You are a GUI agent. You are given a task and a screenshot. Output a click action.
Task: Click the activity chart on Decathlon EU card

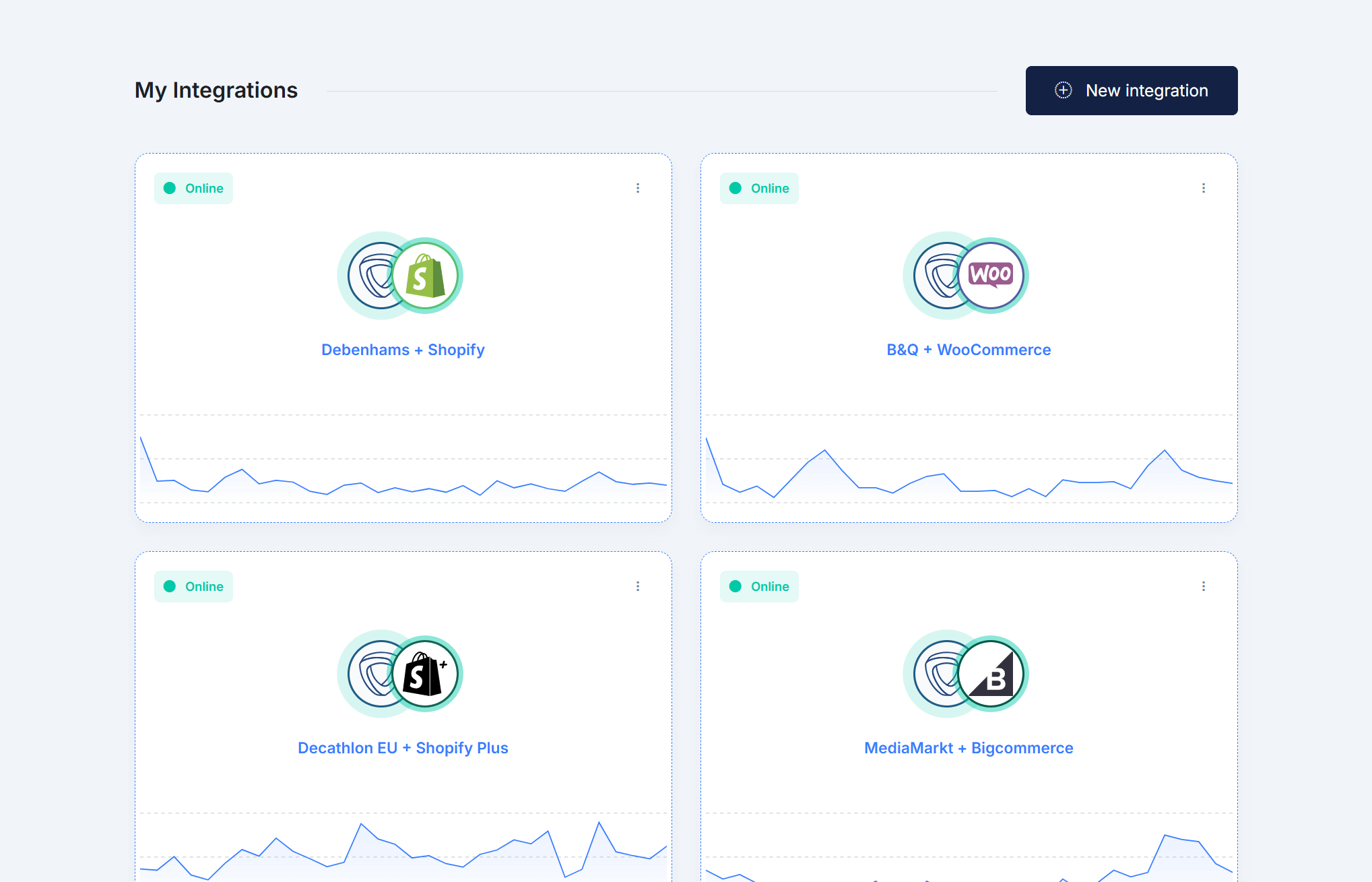[x=403, y=848]
